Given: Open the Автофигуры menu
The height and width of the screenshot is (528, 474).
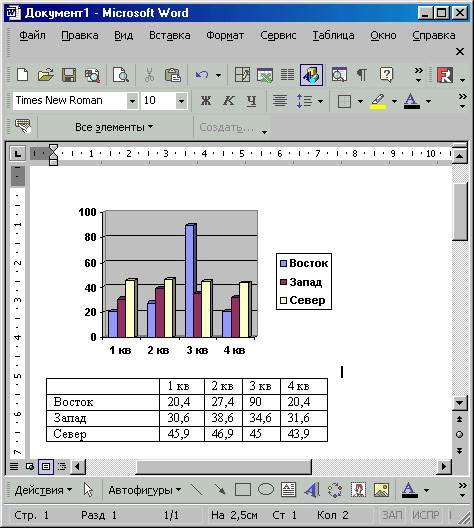Looking at the screenshot, I should click(144, 490).
